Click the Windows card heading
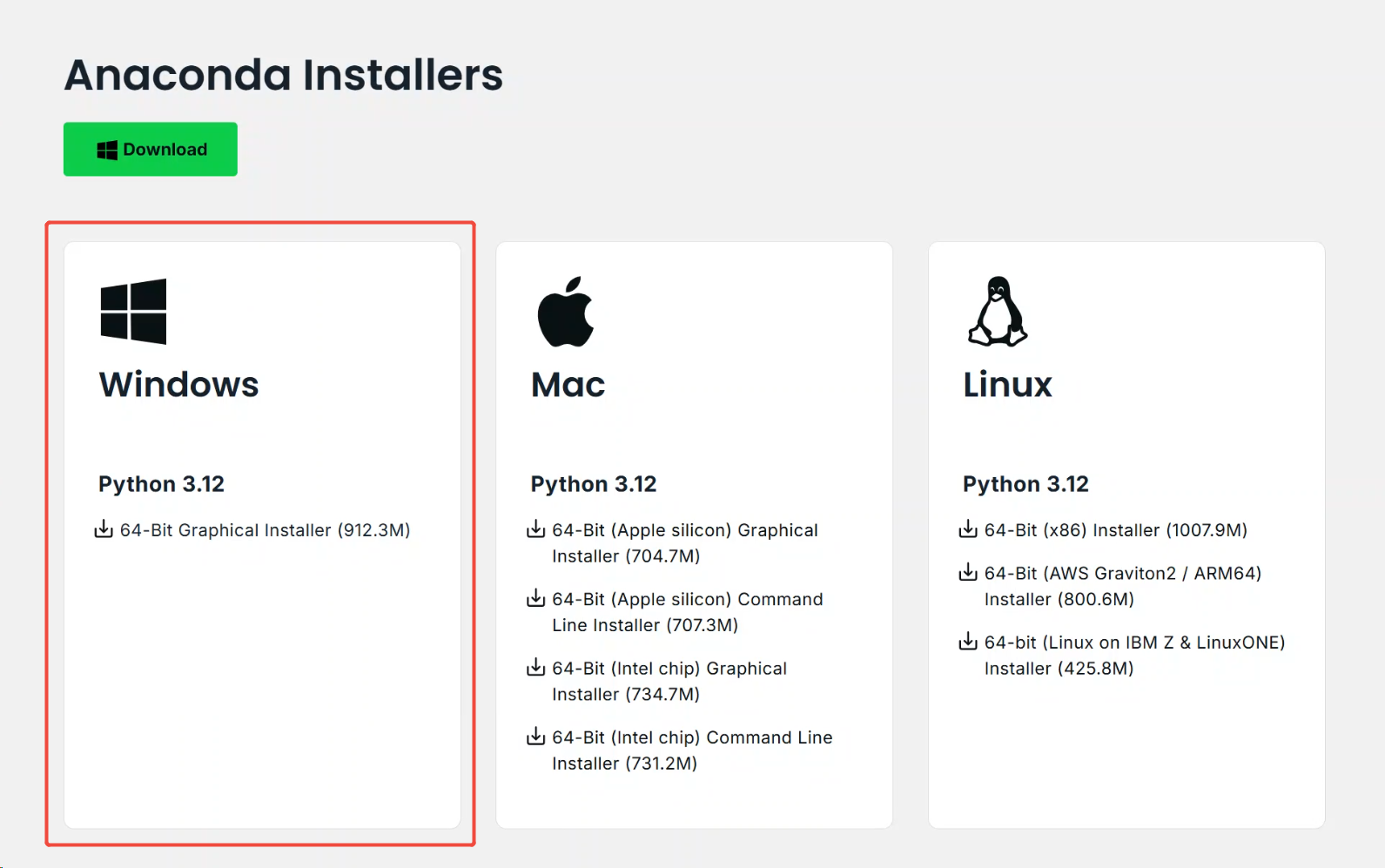This screenshot has height=868, width=1385. [178, 385]
